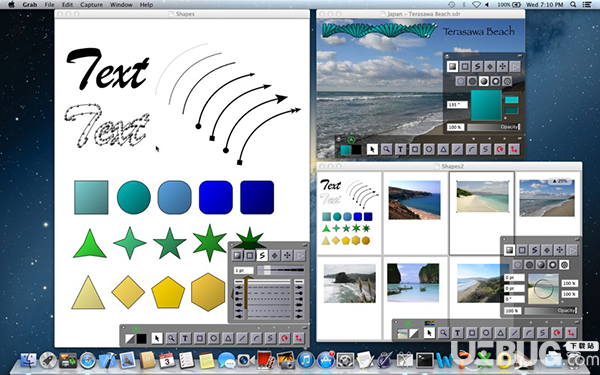Select the blue rounded square in Shapes canvas
Screen dimensions: 600x375
[174, 197]
